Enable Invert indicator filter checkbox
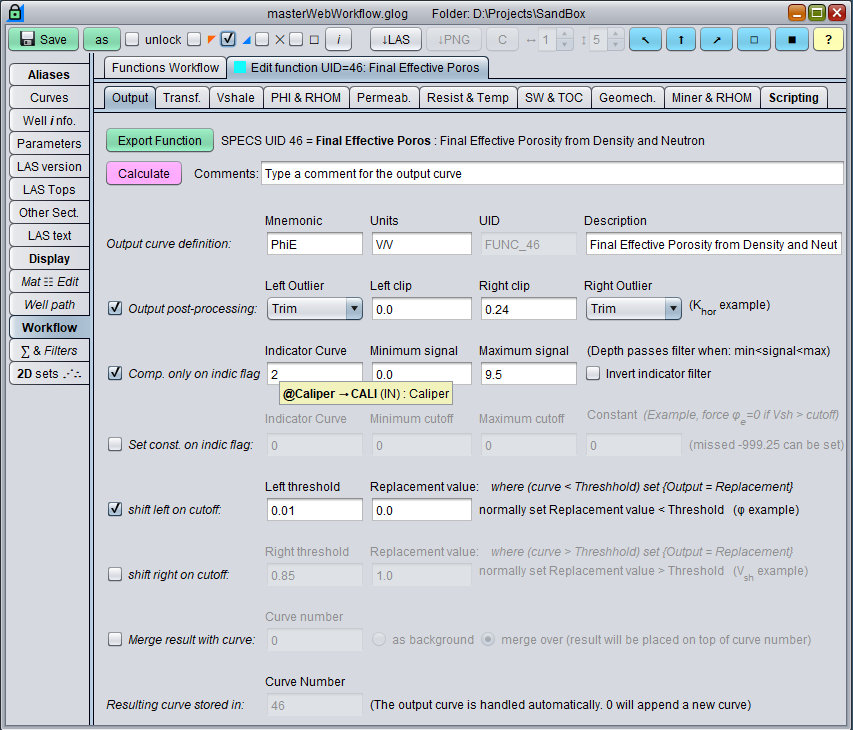 point(594,374)
